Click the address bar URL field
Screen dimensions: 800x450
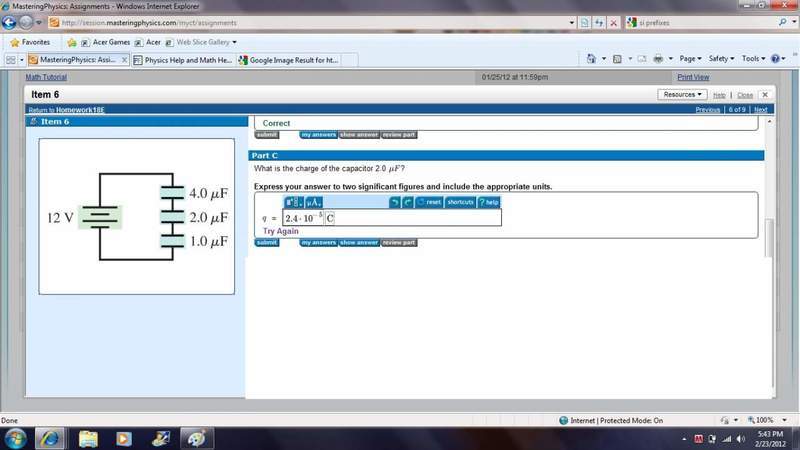pos(309,23)
